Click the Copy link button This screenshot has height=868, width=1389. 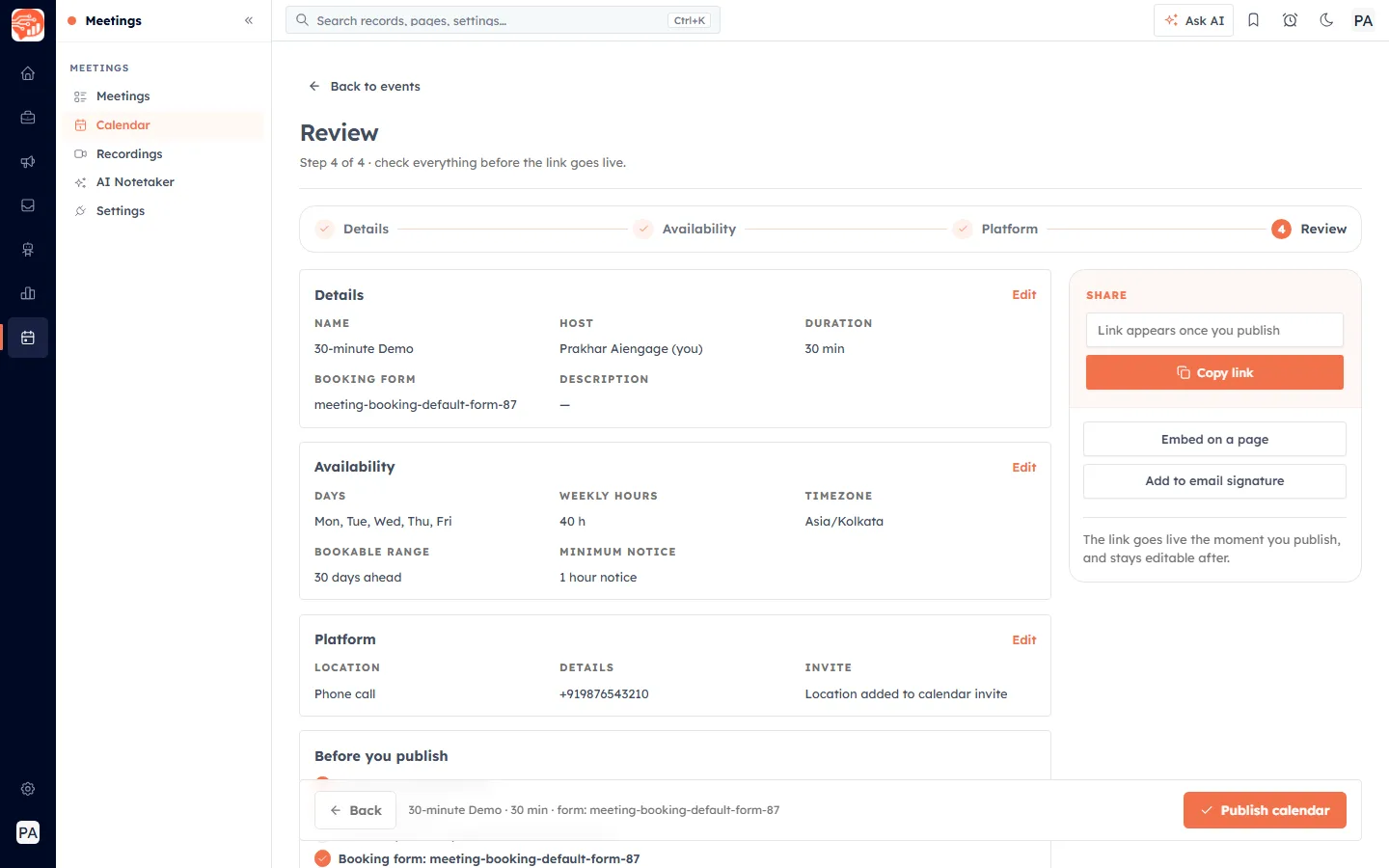1214,372
